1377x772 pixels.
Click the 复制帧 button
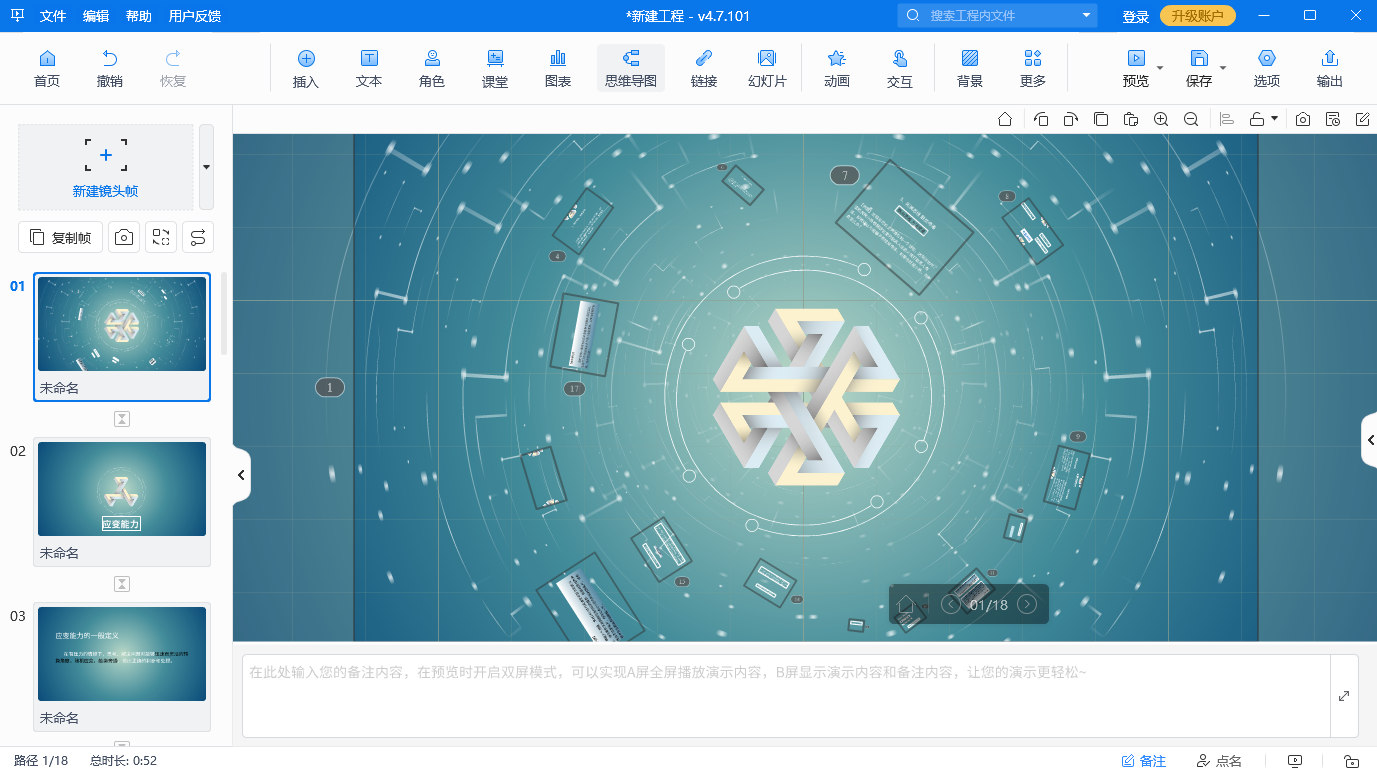coord(60,237)
